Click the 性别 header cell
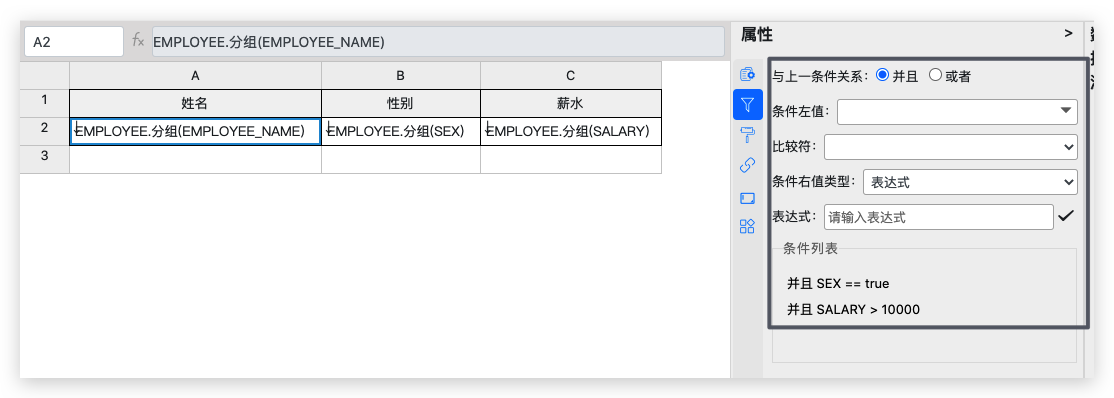The height and width of the screenshot is (398, 1114). coord(401,103)
